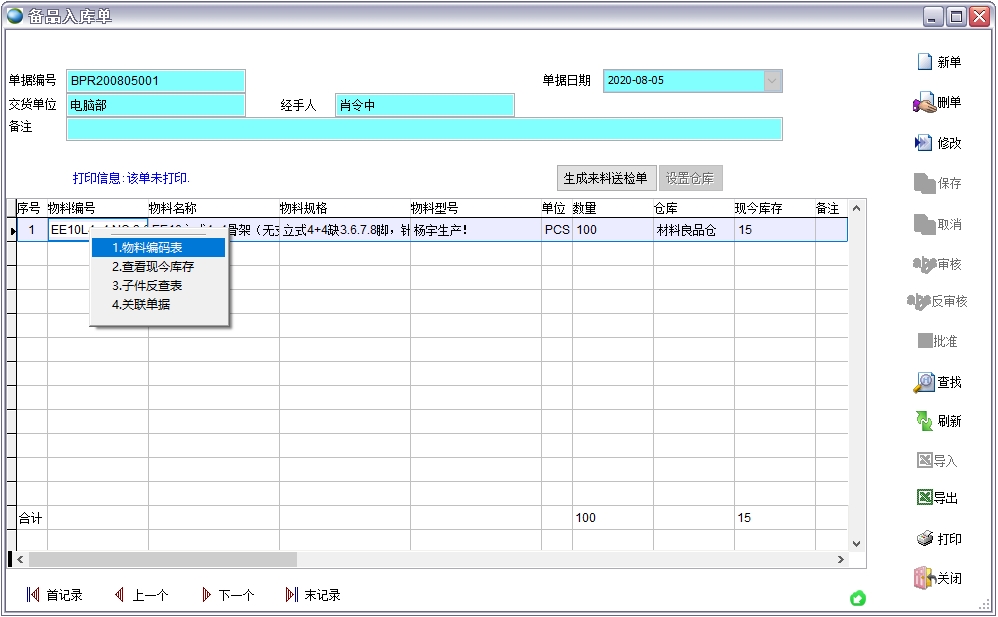Click the 查找 (search) magnifier icon
Image resolution: width=998 pixels, height=617 pixels.
point(924,382)
